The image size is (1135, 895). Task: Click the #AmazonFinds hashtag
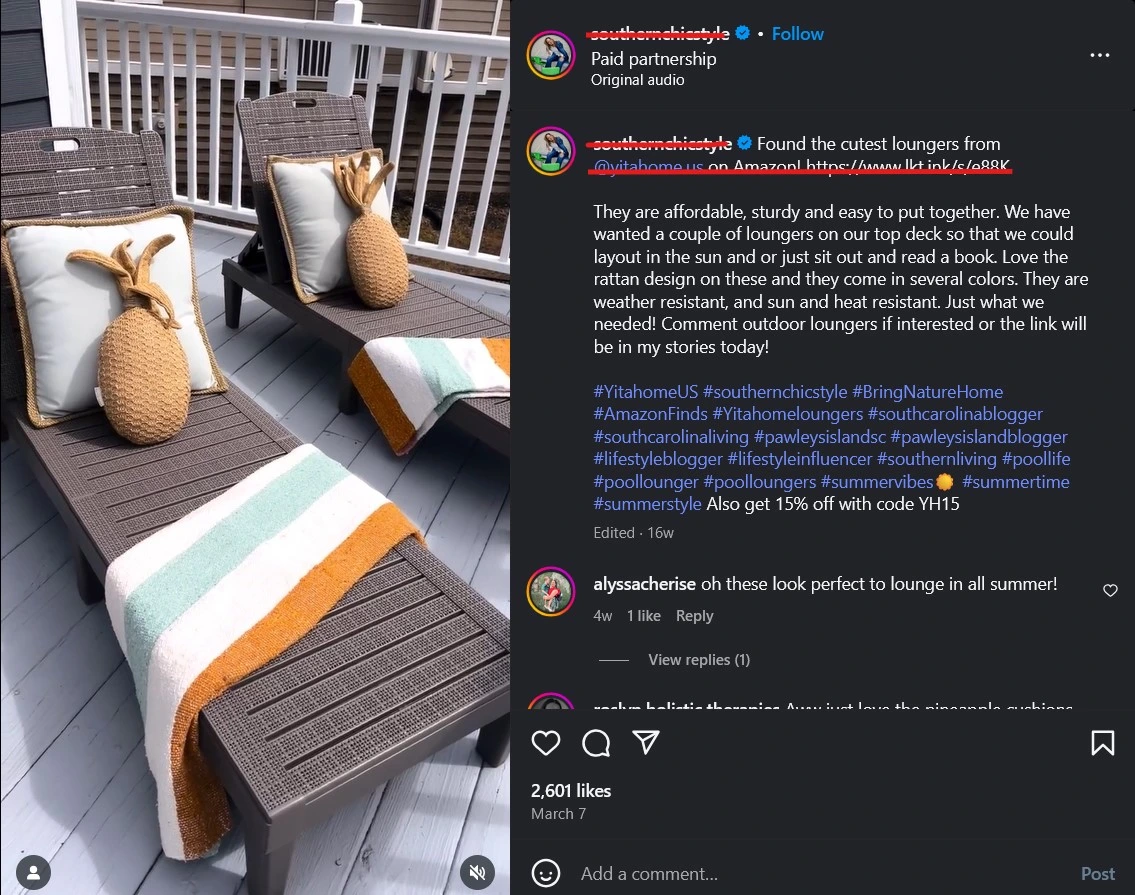(x=651, y=413)
